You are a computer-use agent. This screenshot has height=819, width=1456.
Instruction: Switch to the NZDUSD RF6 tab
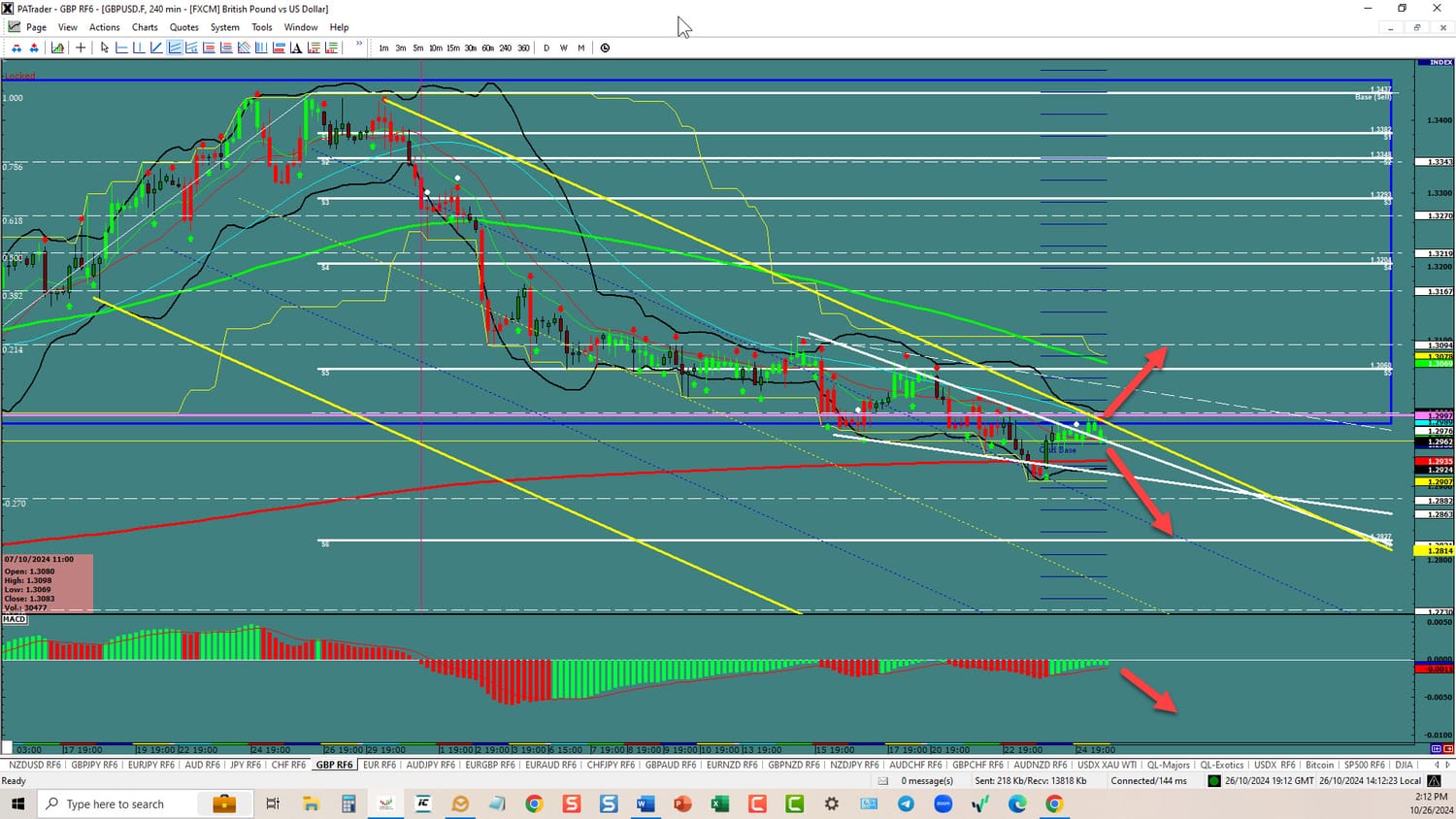point(34,765)
